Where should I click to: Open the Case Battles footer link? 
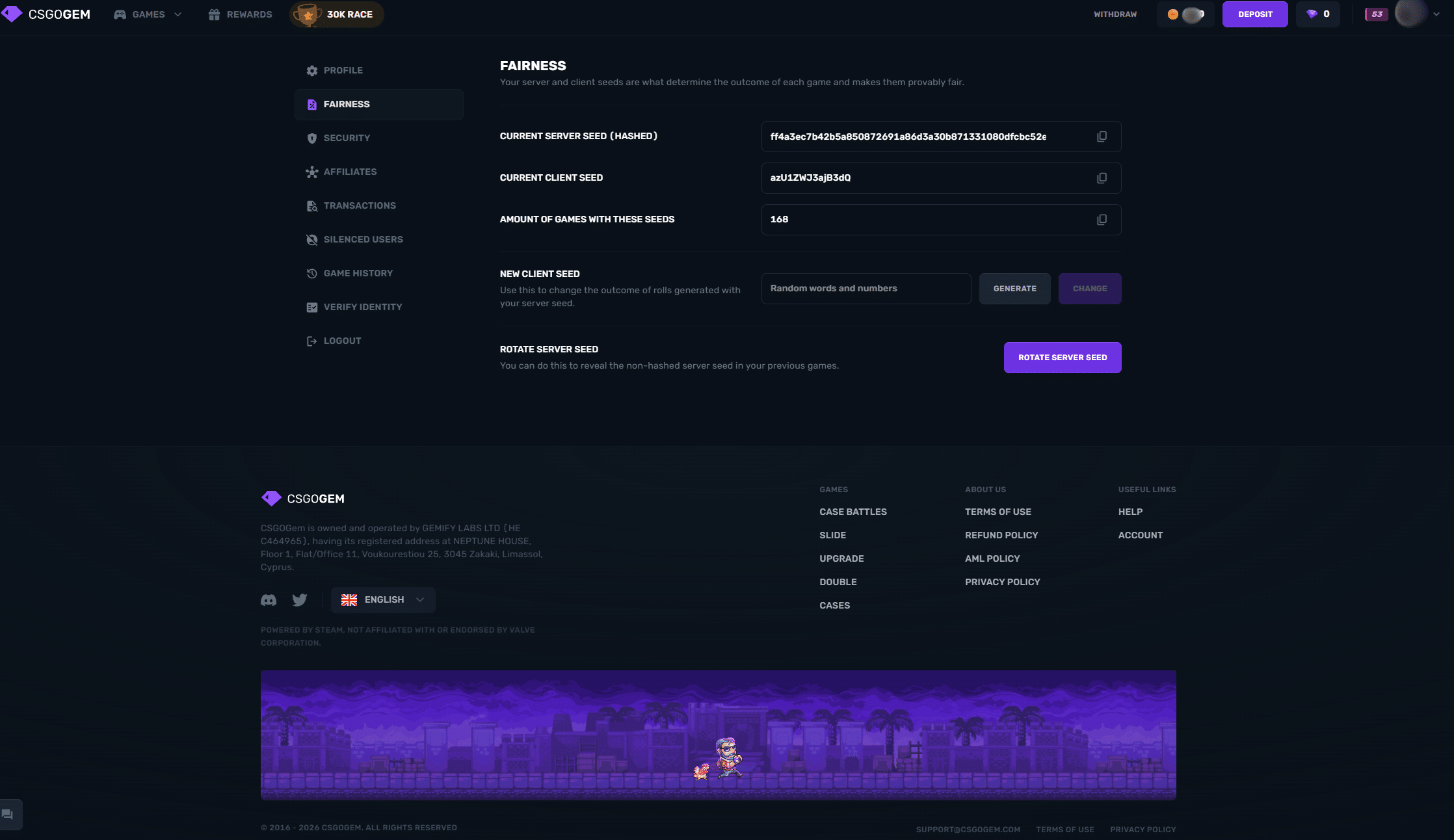(x=853, y=512)
